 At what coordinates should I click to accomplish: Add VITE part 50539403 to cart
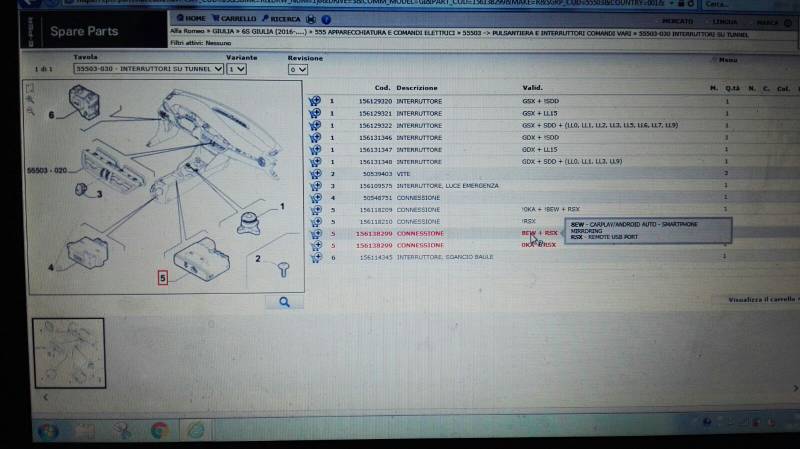click(314, 174)
